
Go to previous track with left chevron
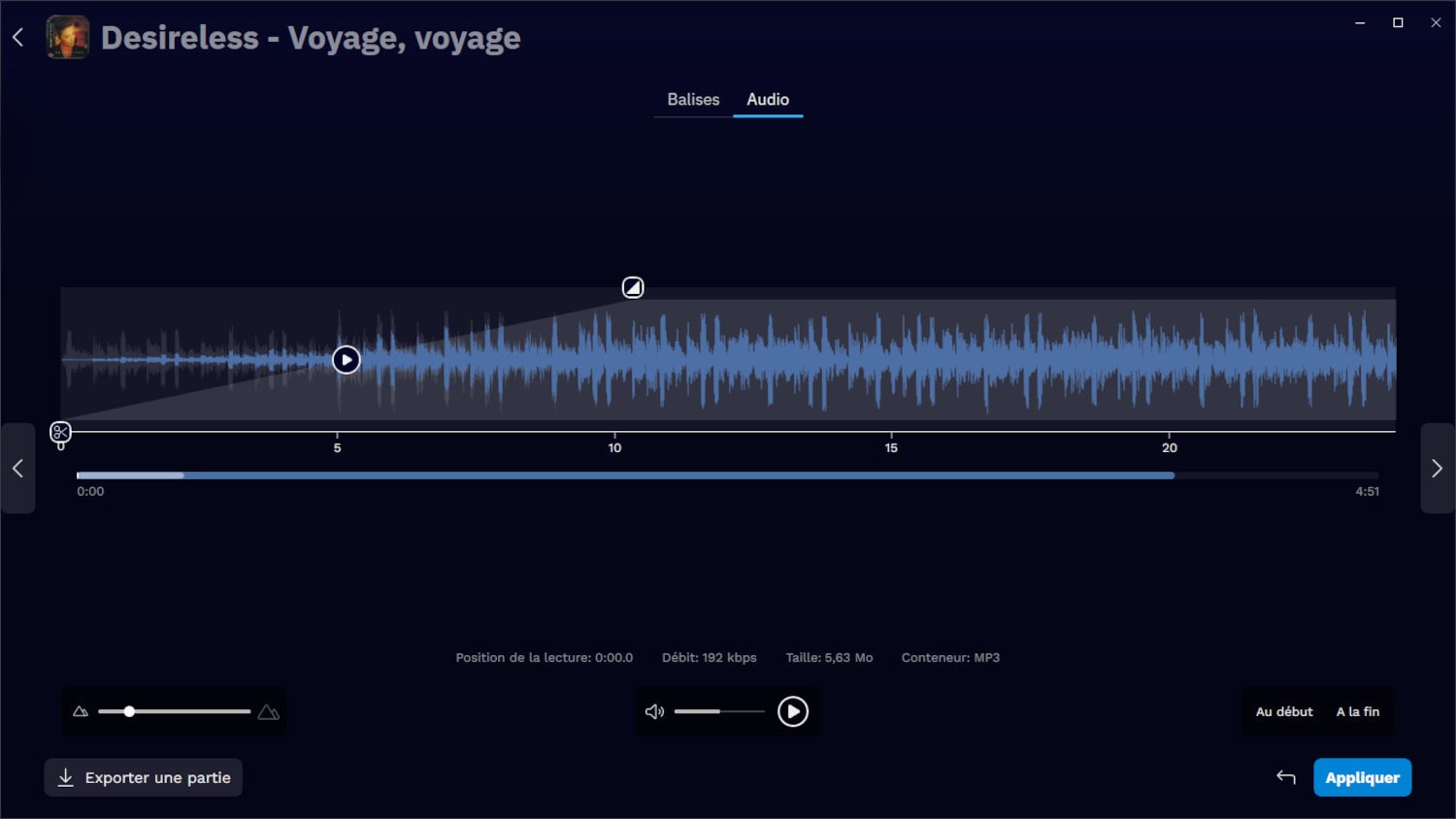tap(17, 469)
